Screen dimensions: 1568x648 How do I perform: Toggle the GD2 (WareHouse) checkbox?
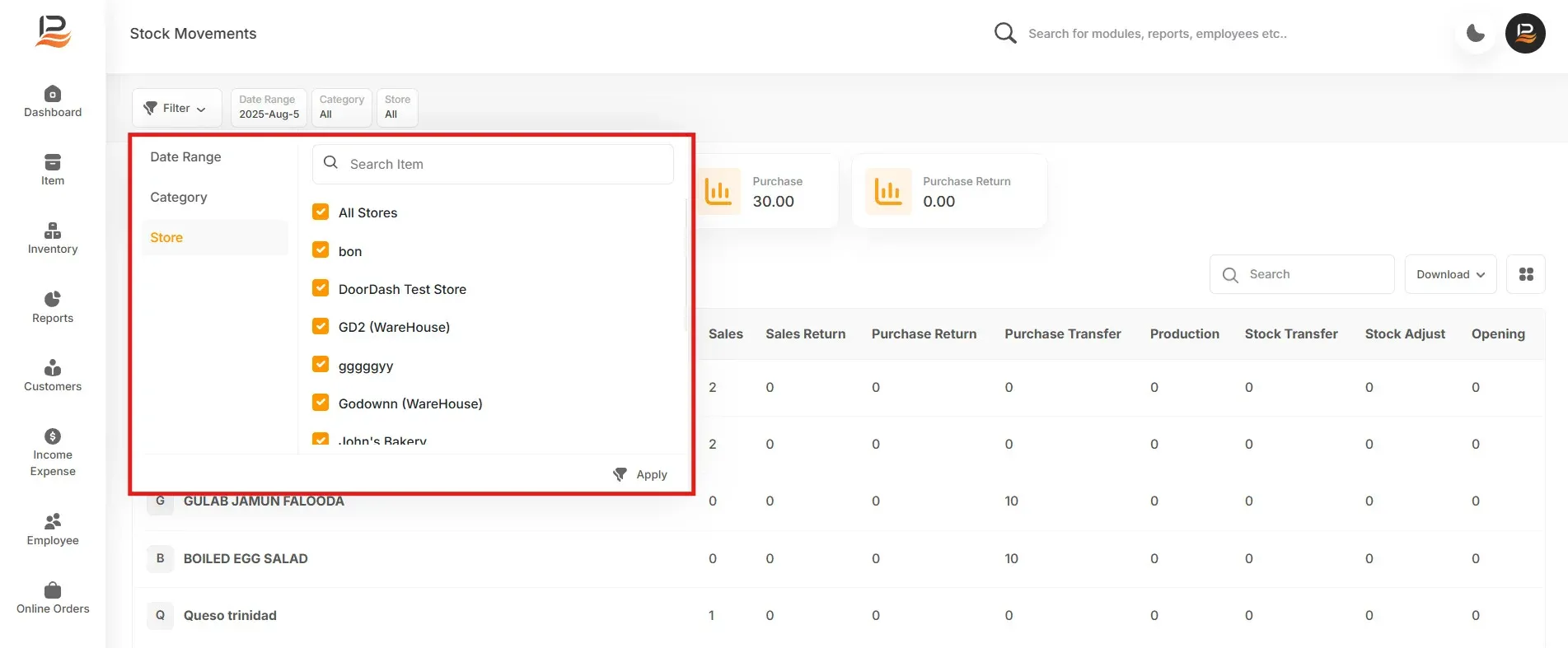[321, 327]
